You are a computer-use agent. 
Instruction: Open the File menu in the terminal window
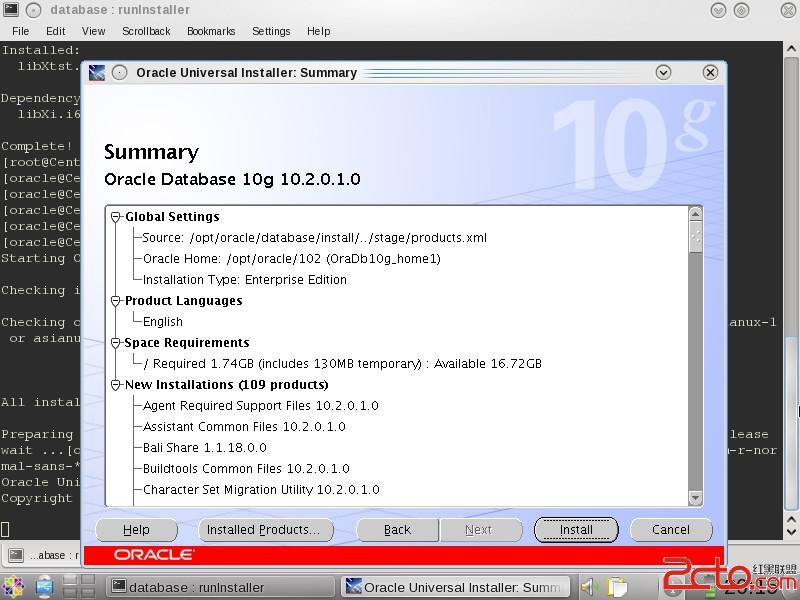[20, 31]
